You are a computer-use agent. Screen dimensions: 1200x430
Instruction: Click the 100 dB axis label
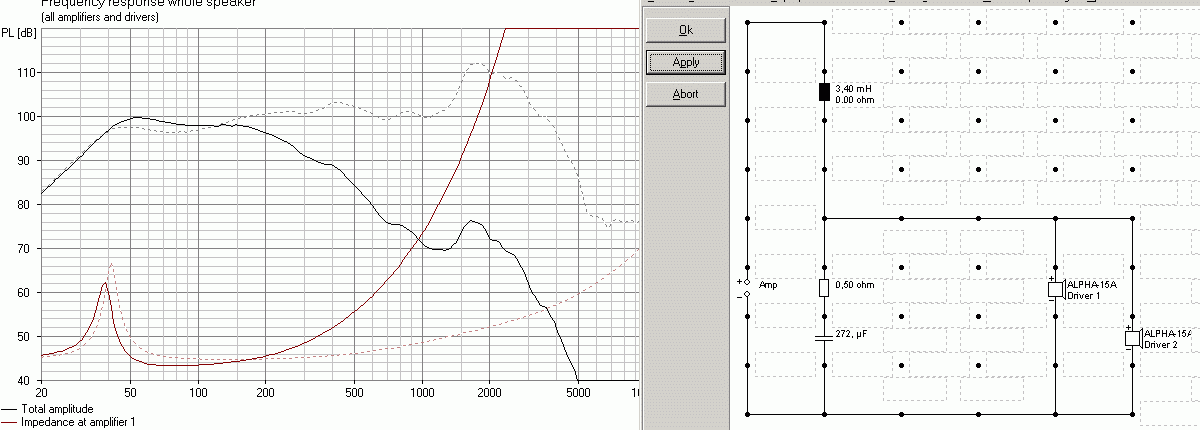[28, 117]
